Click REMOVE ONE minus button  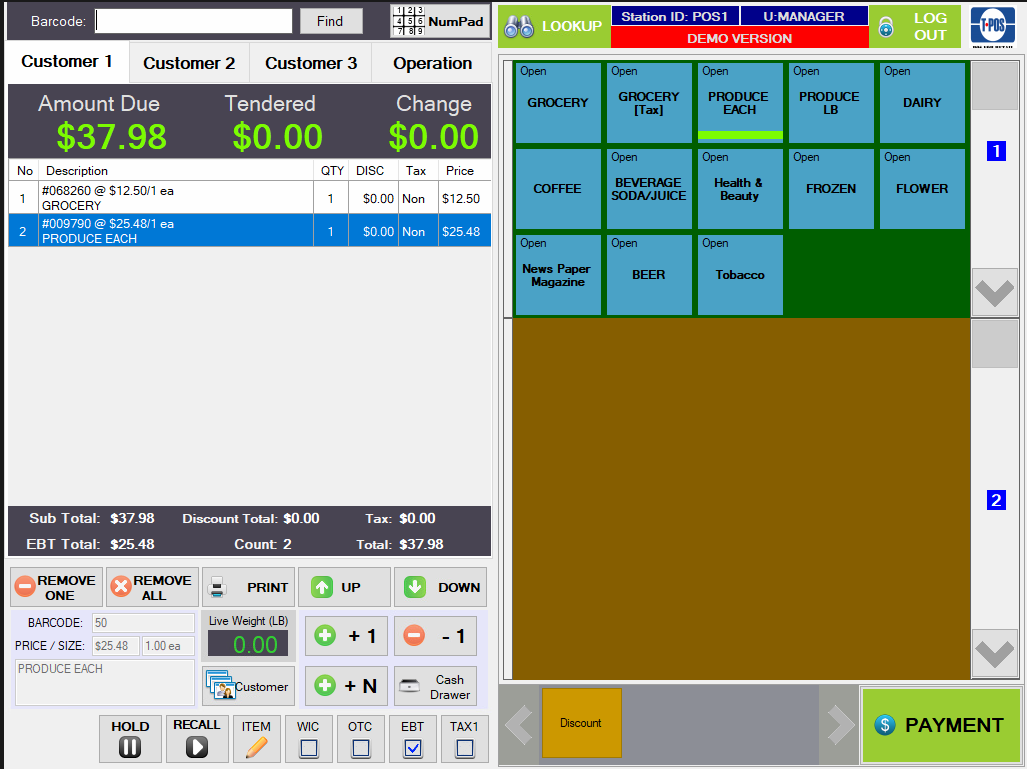pos(56,587)
